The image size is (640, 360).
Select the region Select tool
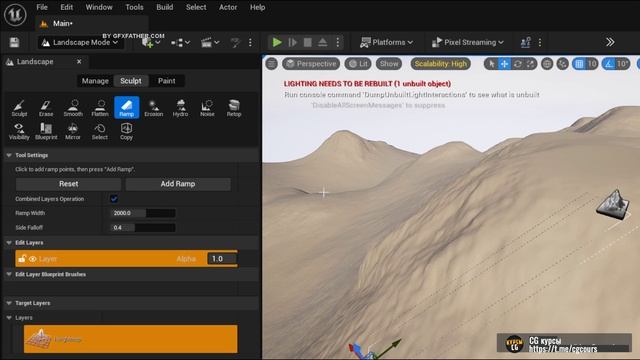tap(100, 131)
